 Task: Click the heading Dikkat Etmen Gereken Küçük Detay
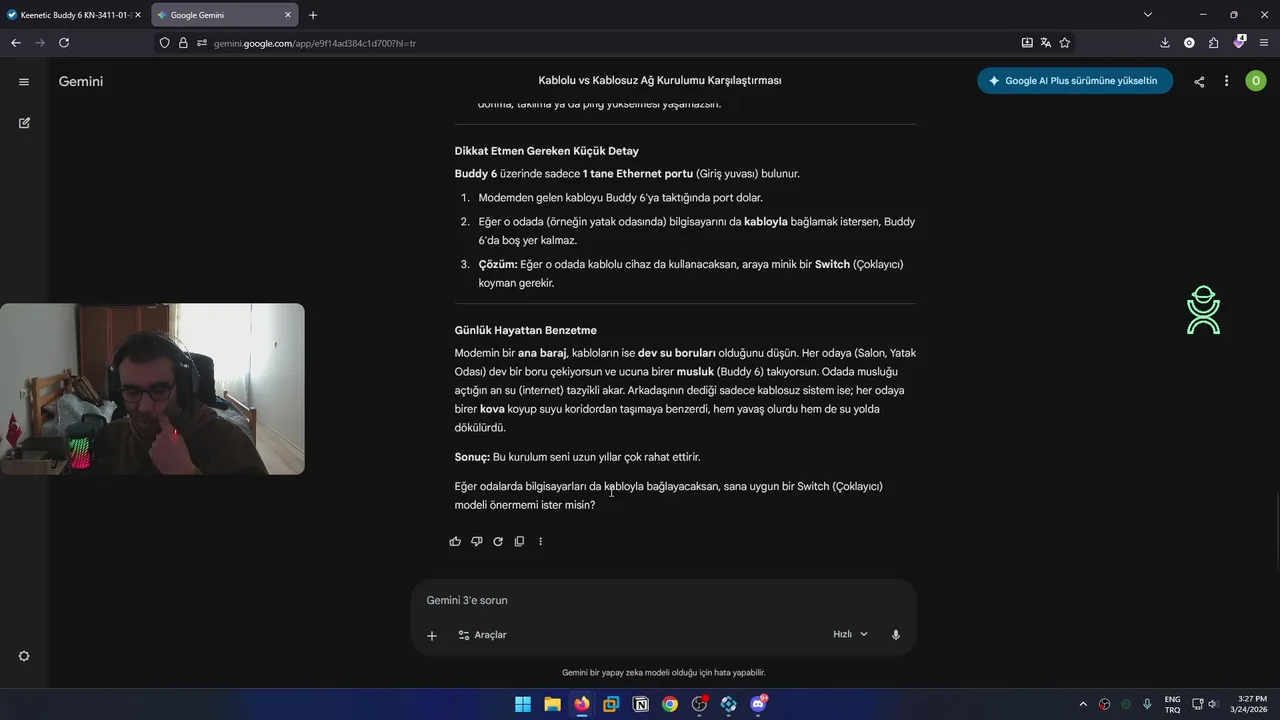coord(546,151)
